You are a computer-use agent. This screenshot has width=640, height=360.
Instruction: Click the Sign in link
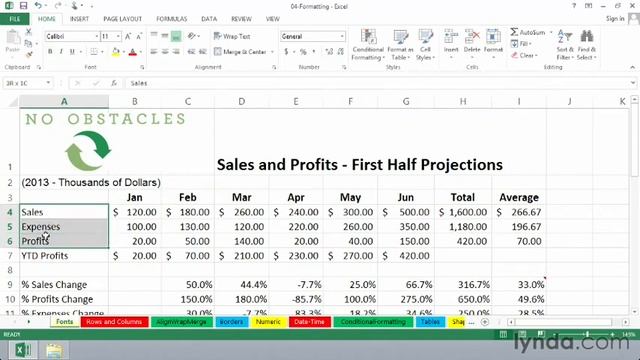(x=615, y=19)
